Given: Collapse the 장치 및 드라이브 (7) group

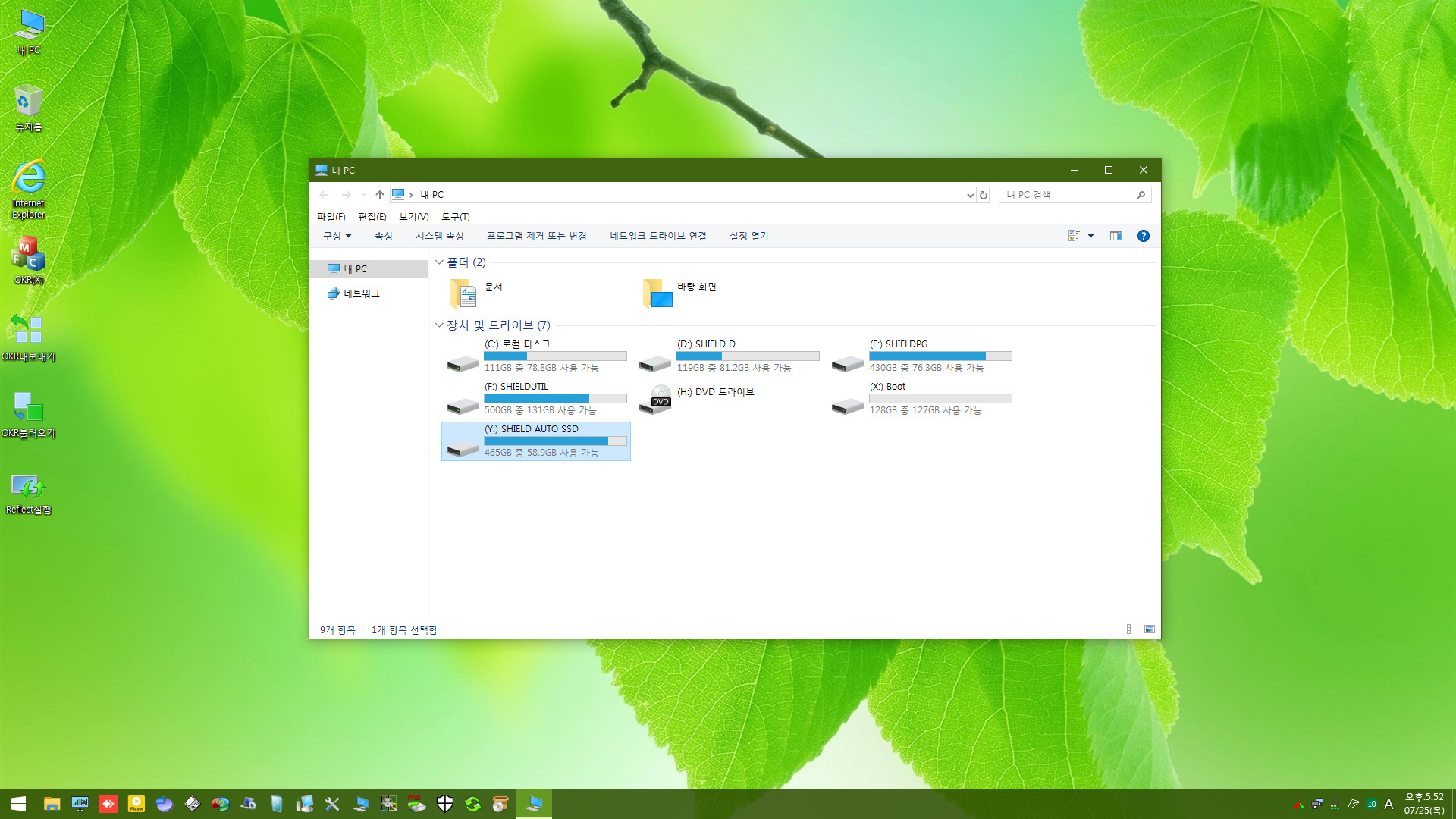Looking at the screenshot, I should 439,325.
